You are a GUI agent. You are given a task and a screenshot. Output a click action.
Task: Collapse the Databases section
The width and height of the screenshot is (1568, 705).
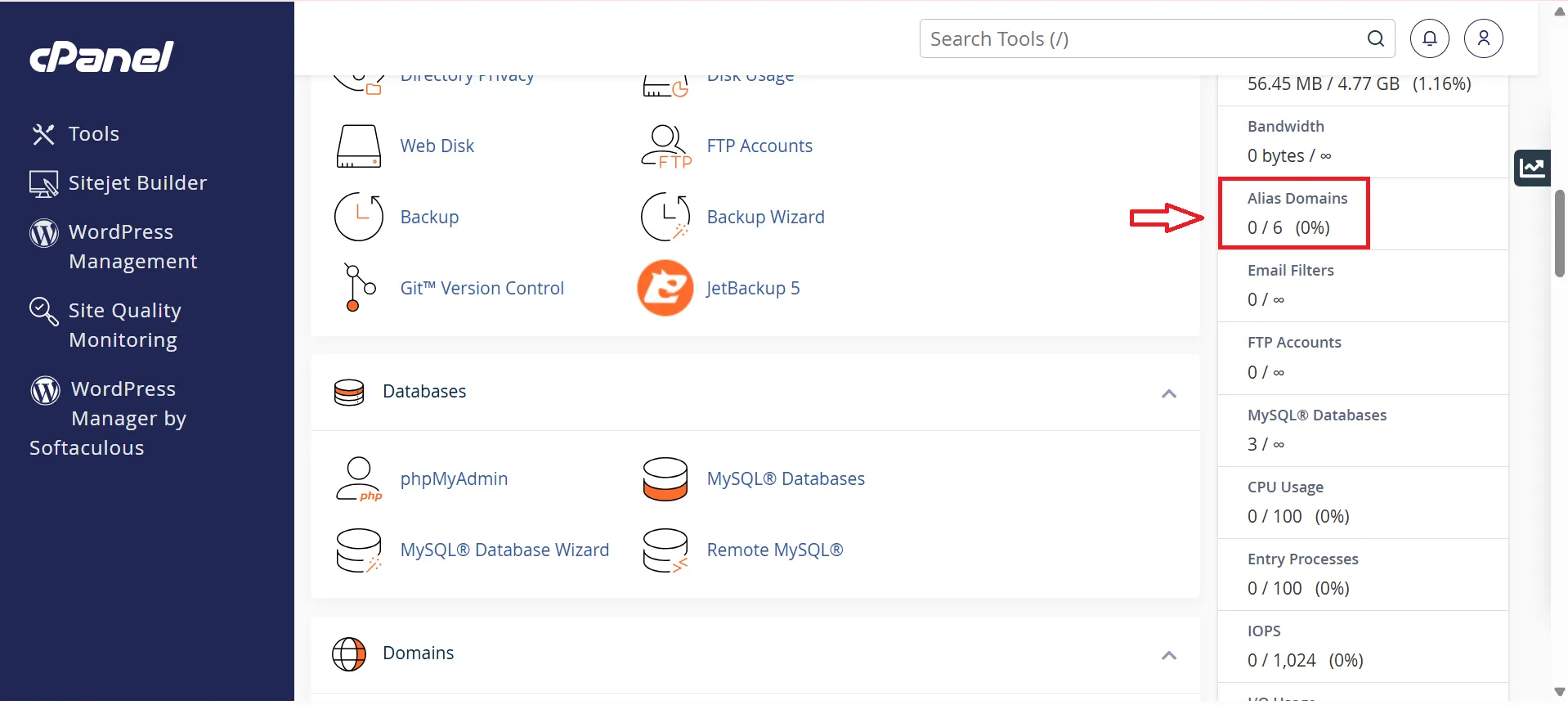pos(1168,393)
